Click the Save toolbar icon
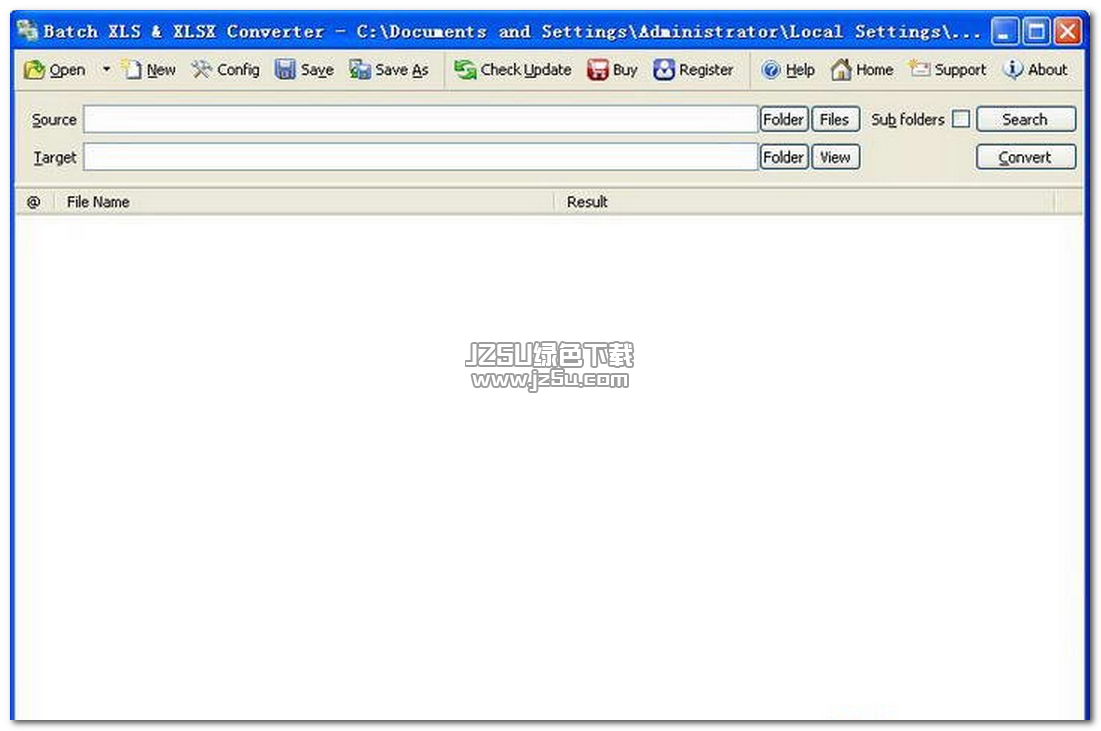 click(304, 70)
